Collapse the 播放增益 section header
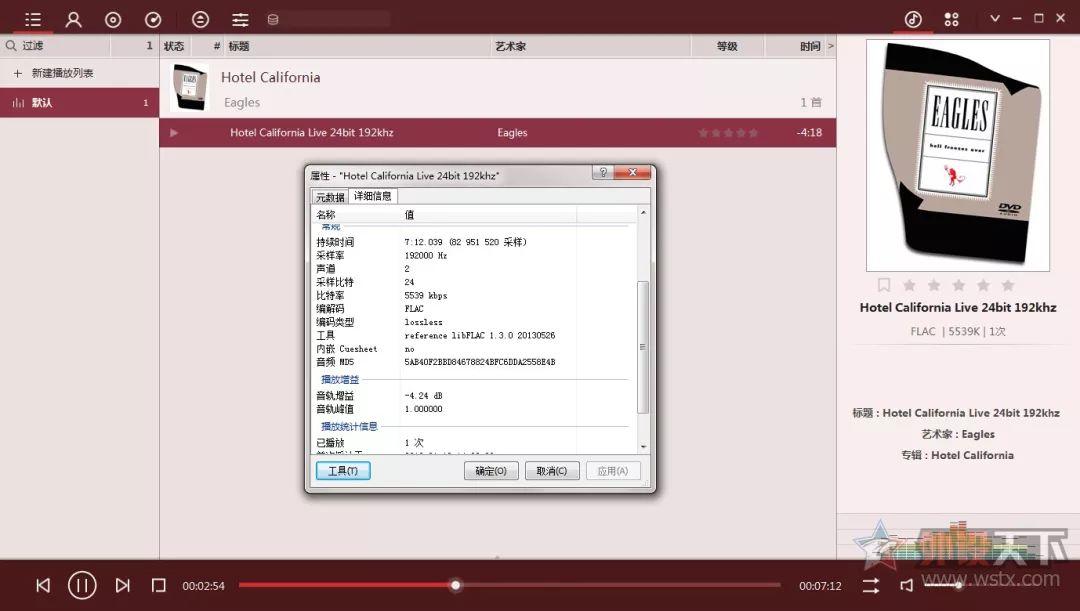 pyautogui.click(x=340, y=380)
